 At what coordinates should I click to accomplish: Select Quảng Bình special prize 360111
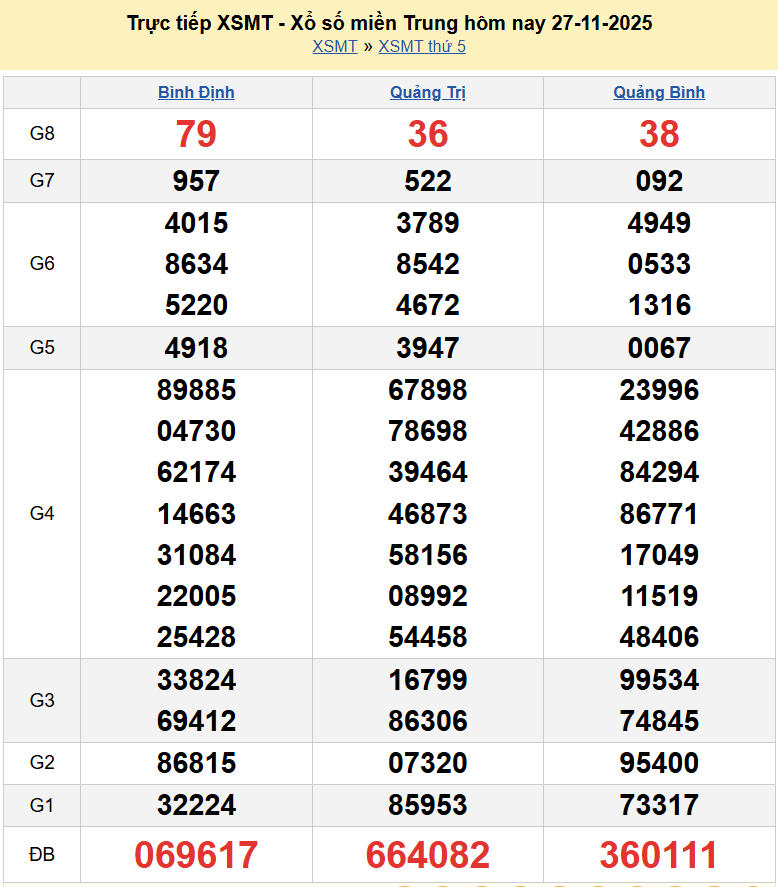659,855
